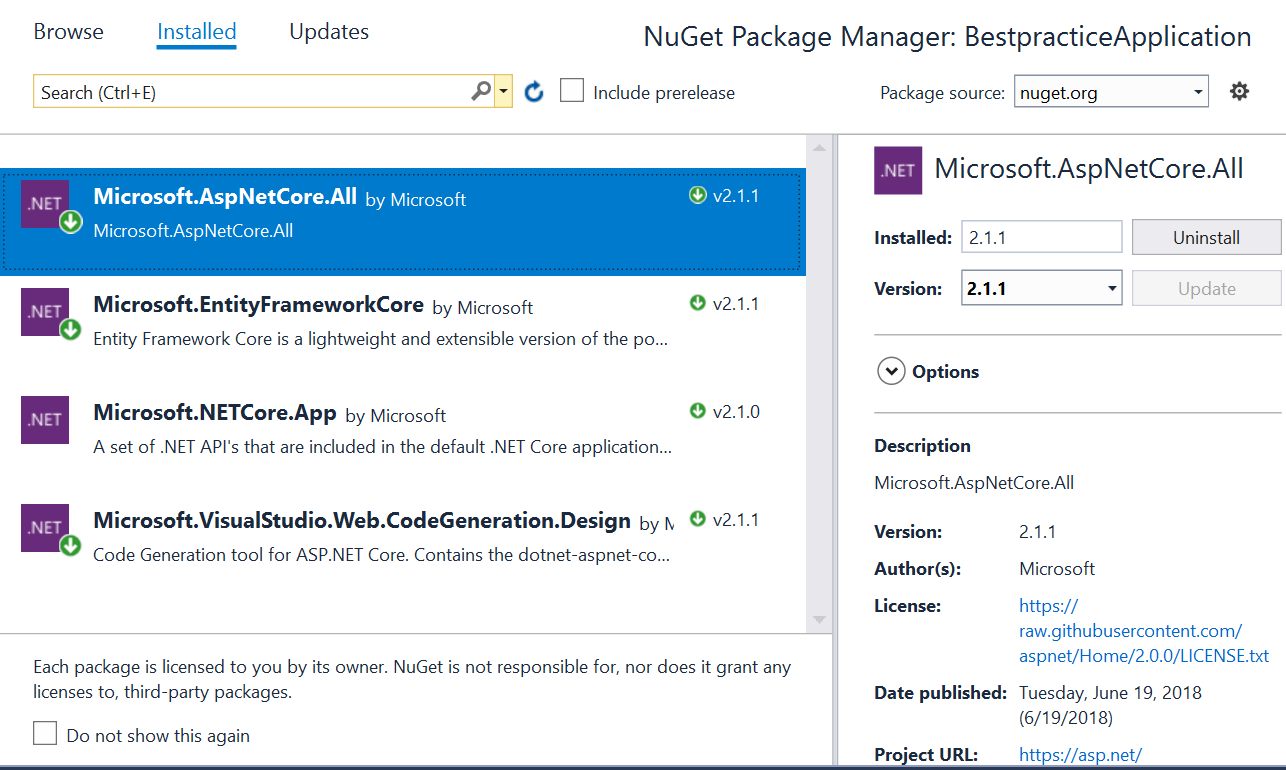
Task: Click the v2.1.0 version text of NETCore.App
Action: pyautogui.click(x=736, y=411)
